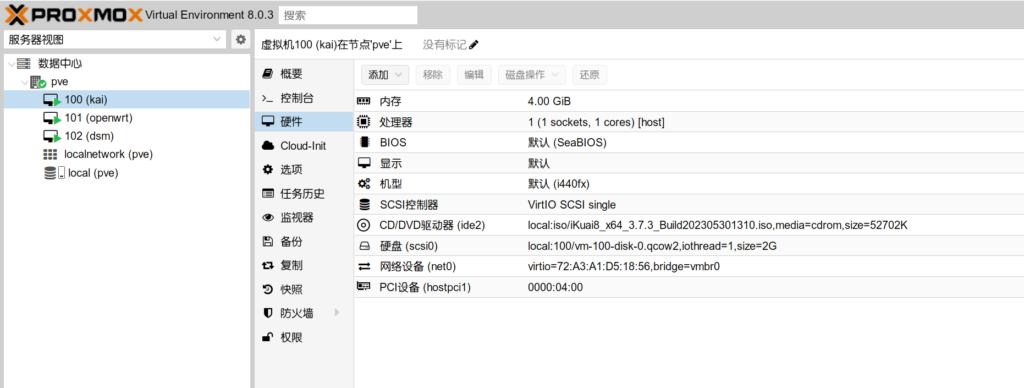
Task: Click the monitor icon of 102 (dsm)
Action: tap(52, 137)
